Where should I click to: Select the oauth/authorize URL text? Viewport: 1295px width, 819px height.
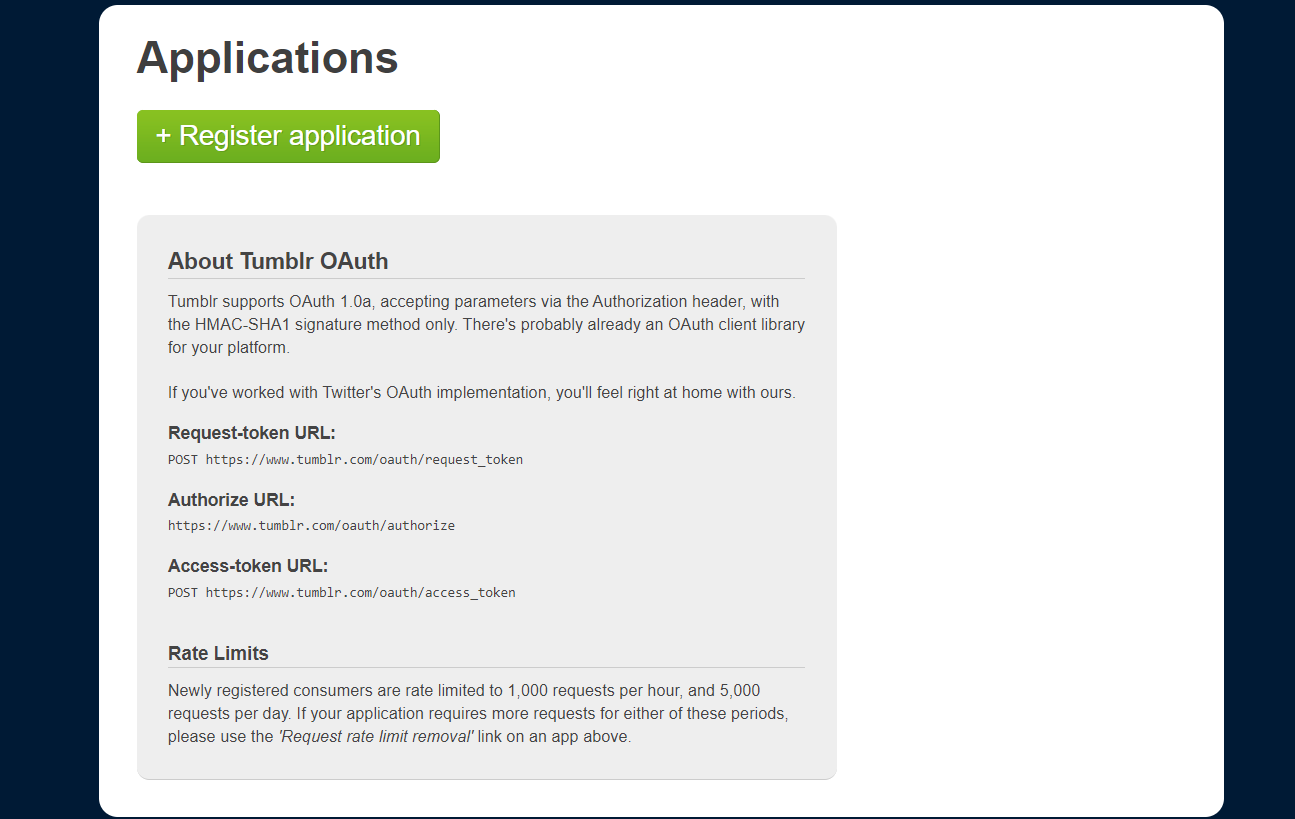coord(311,526)
